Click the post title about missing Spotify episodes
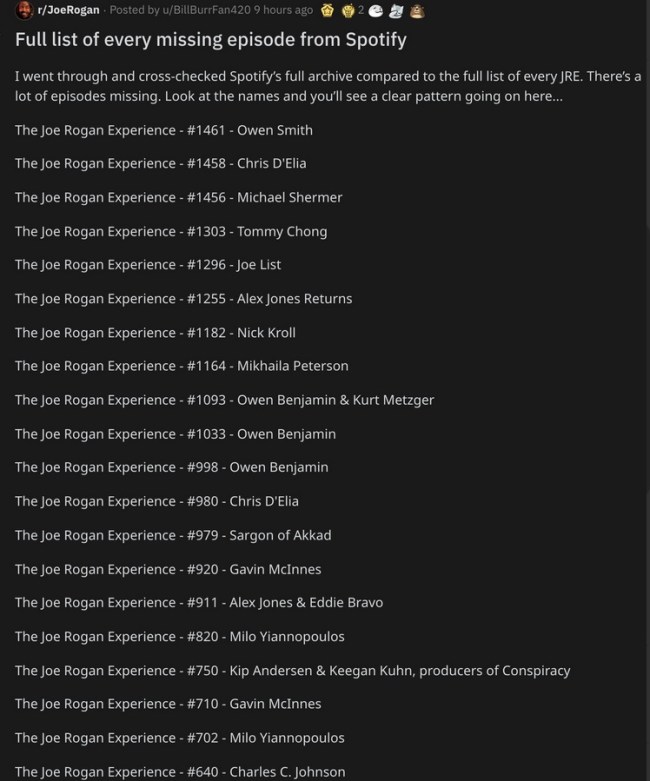 pyautogui.click(x=211, y=40)
